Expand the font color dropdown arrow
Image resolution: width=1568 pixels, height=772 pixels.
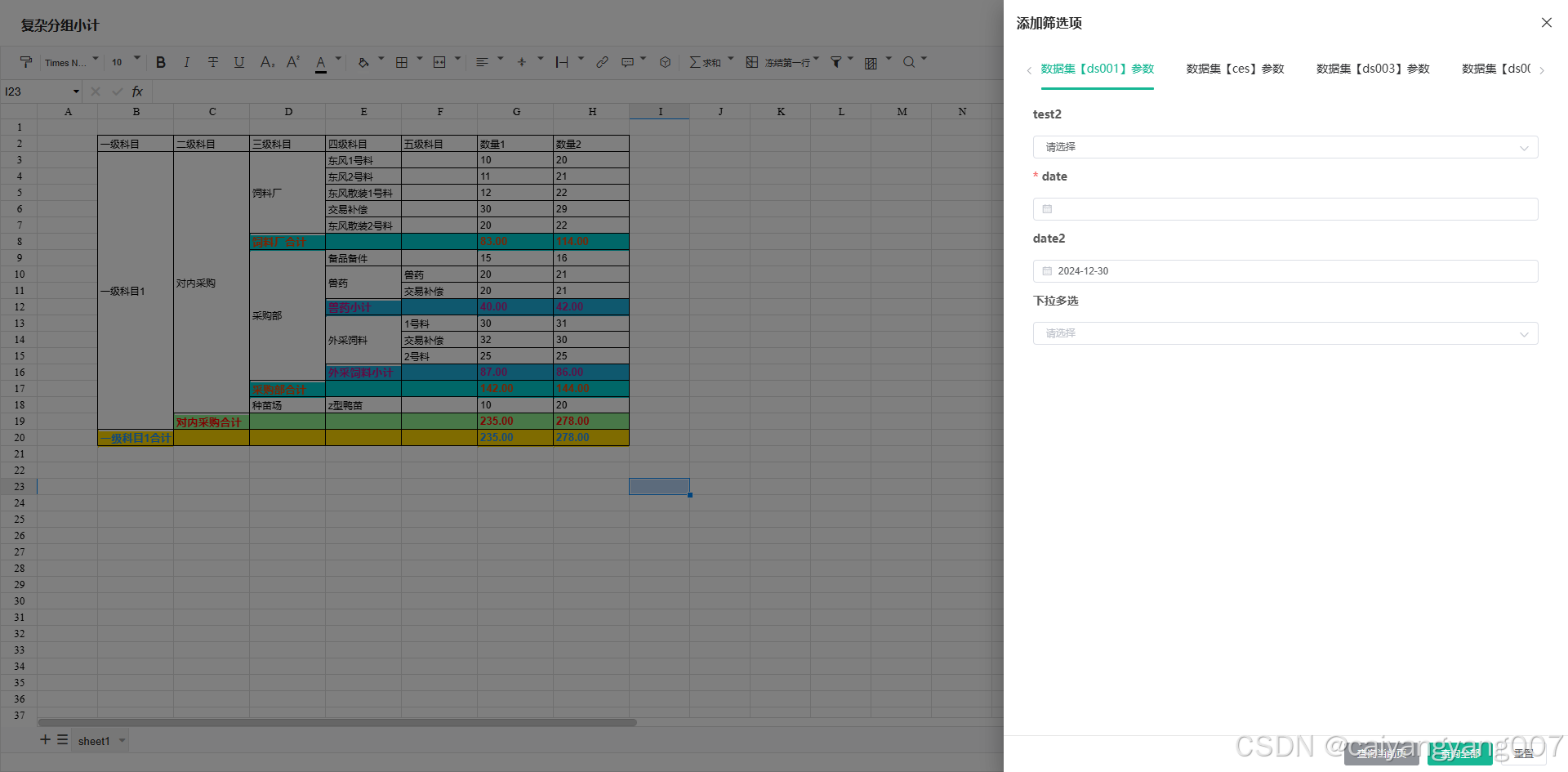[338, 59]
